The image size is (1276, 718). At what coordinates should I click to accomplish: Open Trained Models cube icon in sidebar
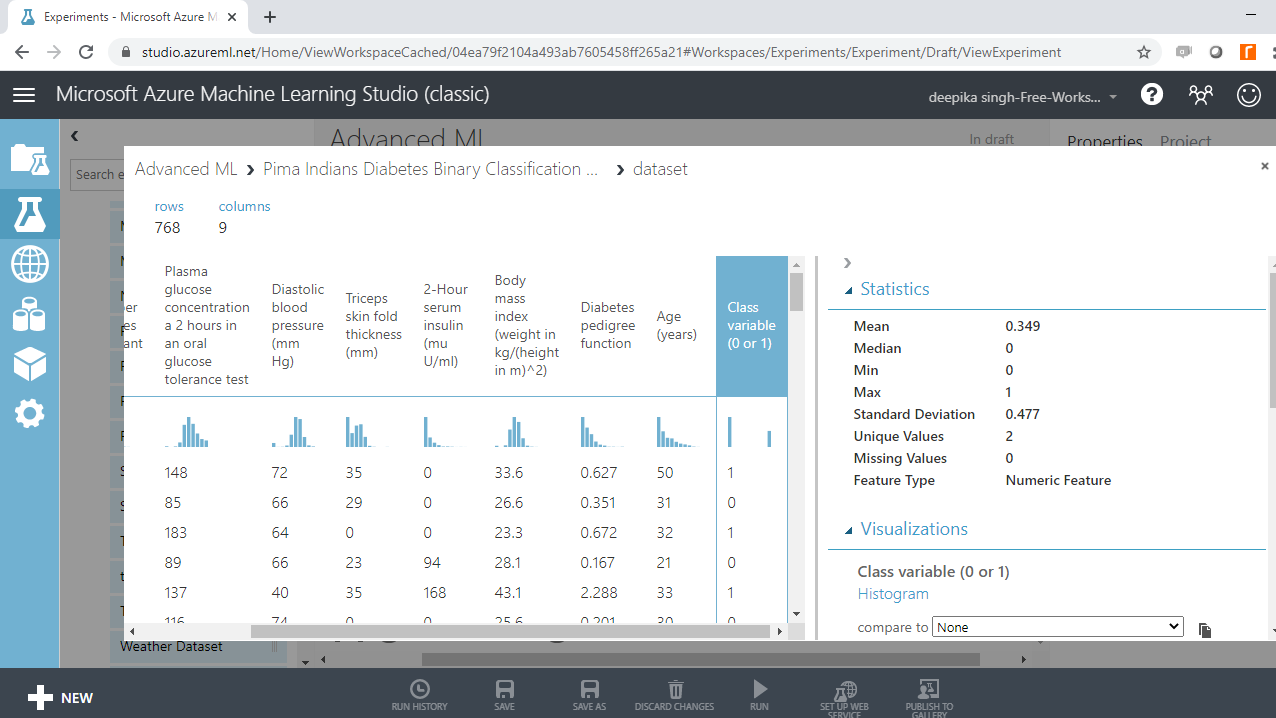[29, 364]
